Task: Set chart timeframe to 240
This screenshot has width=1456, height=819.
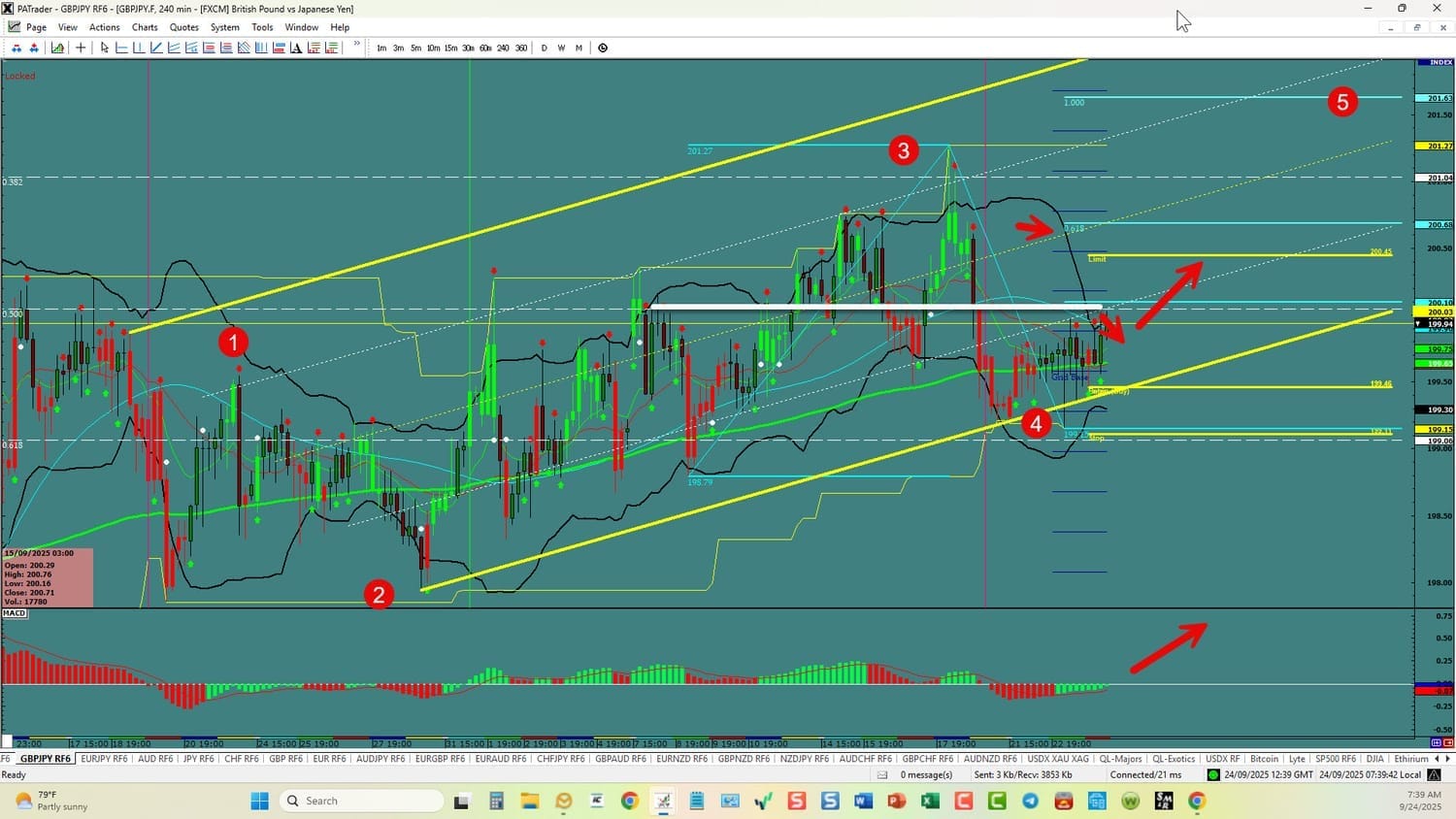Action: point(503,48)
